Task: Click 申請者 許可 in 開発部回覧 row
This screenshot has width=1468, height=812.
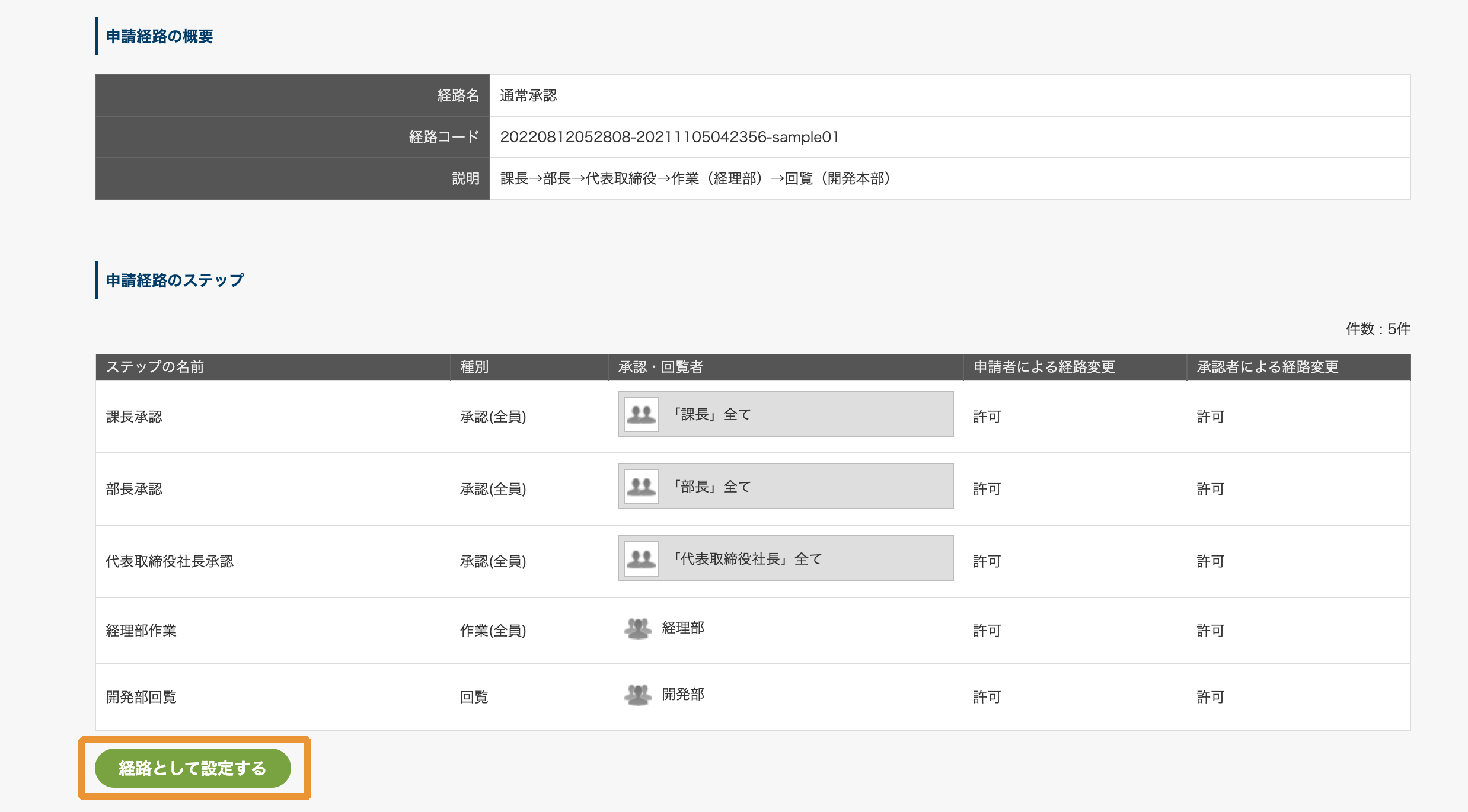Action: coord(987,697)
